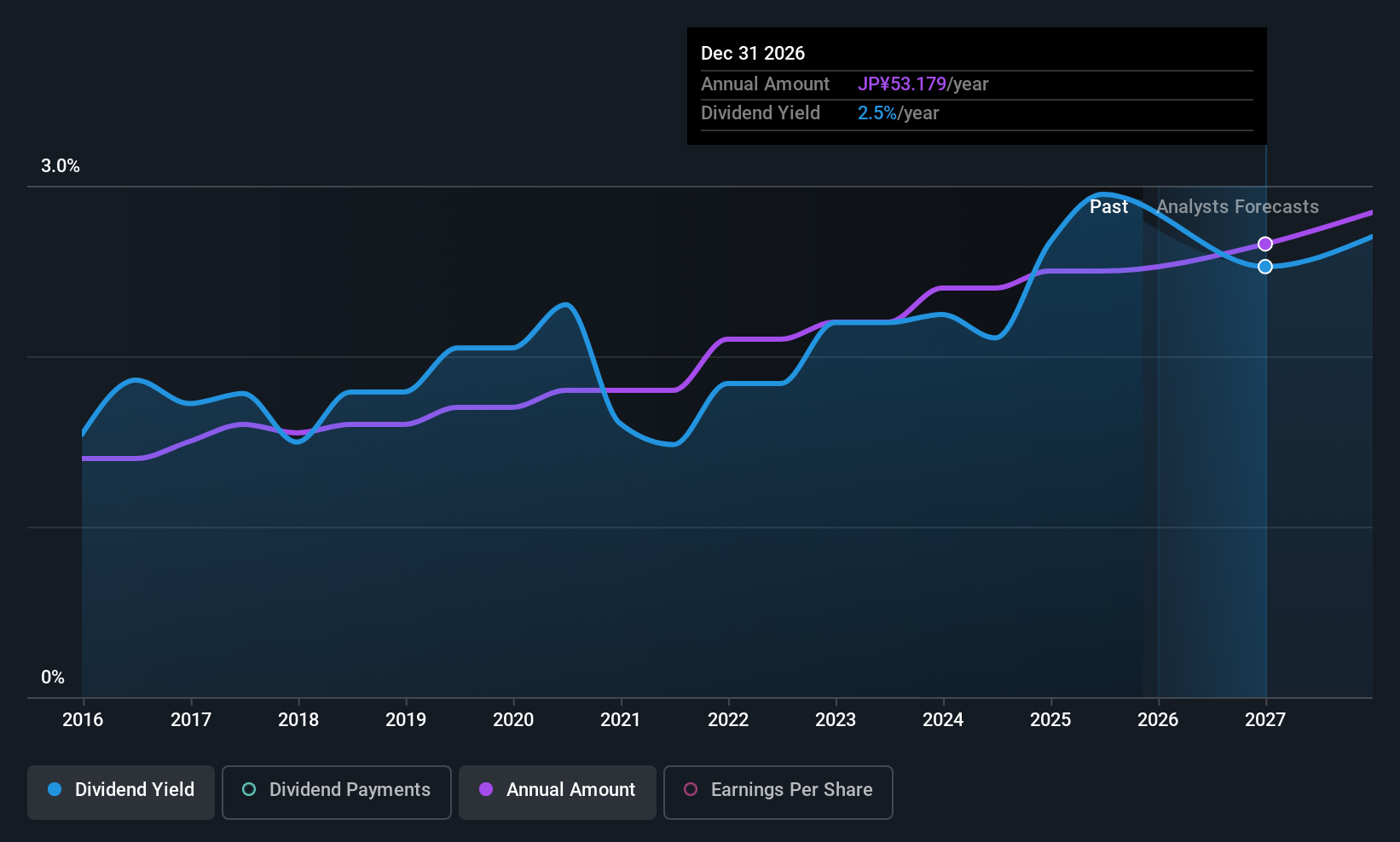This screenshot has height=842, width=1400.
Task: Toggle the Dividend Payments series off
Action: click(x=336, y=792)
